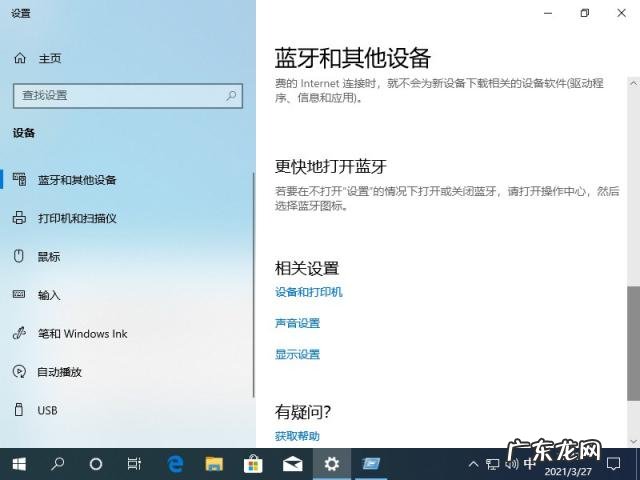Open Task View on taskbar
This screenshot has width=640, height=480.
point(134,464)
